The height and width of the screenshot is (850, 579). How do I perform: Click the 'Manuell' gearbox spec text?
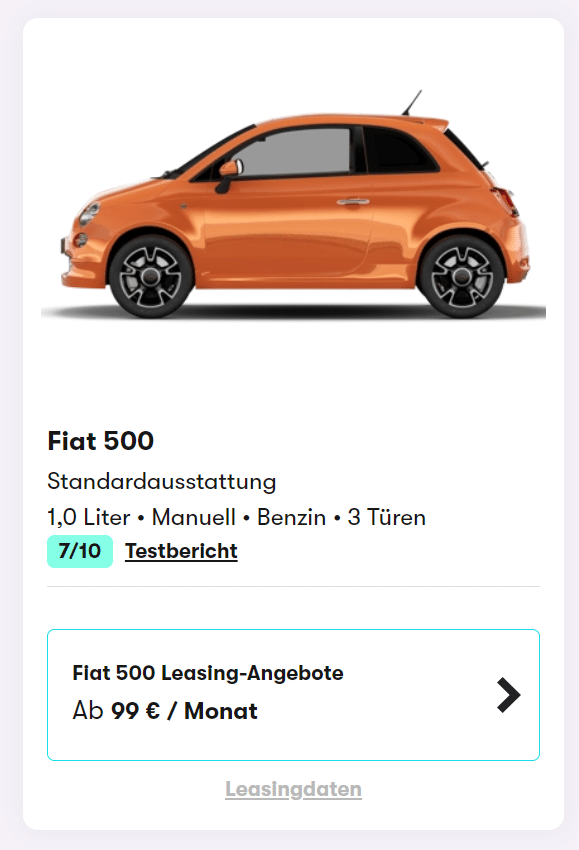[194, 517]
